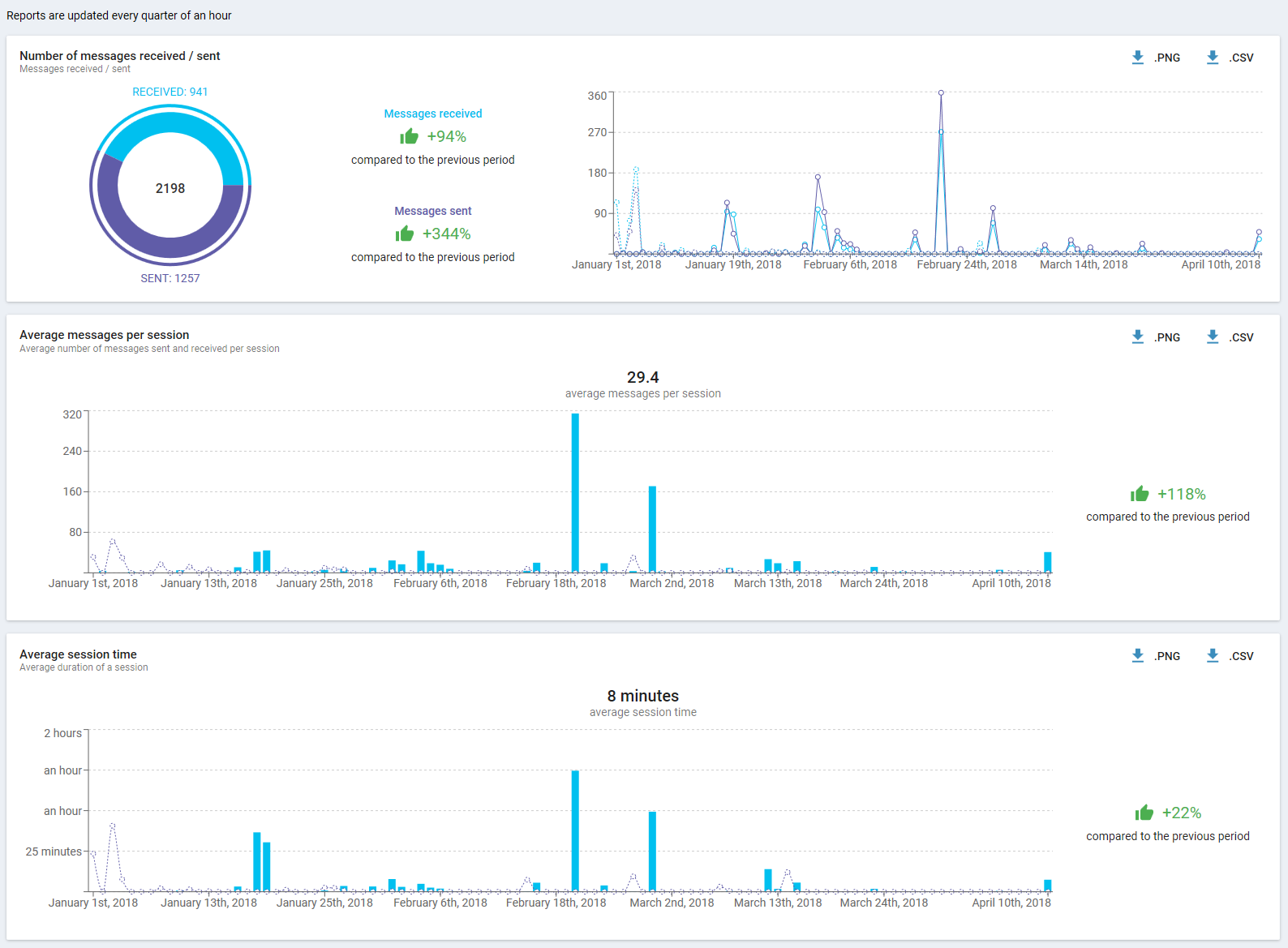Click the +118% comparison value
This screenshot has height=948, width=1288.
point(1182,494)
